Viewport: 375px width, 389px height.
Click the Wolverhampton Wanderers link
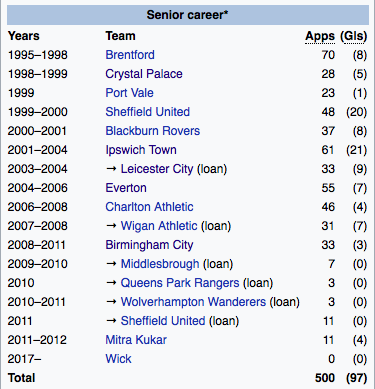(193, 302)
